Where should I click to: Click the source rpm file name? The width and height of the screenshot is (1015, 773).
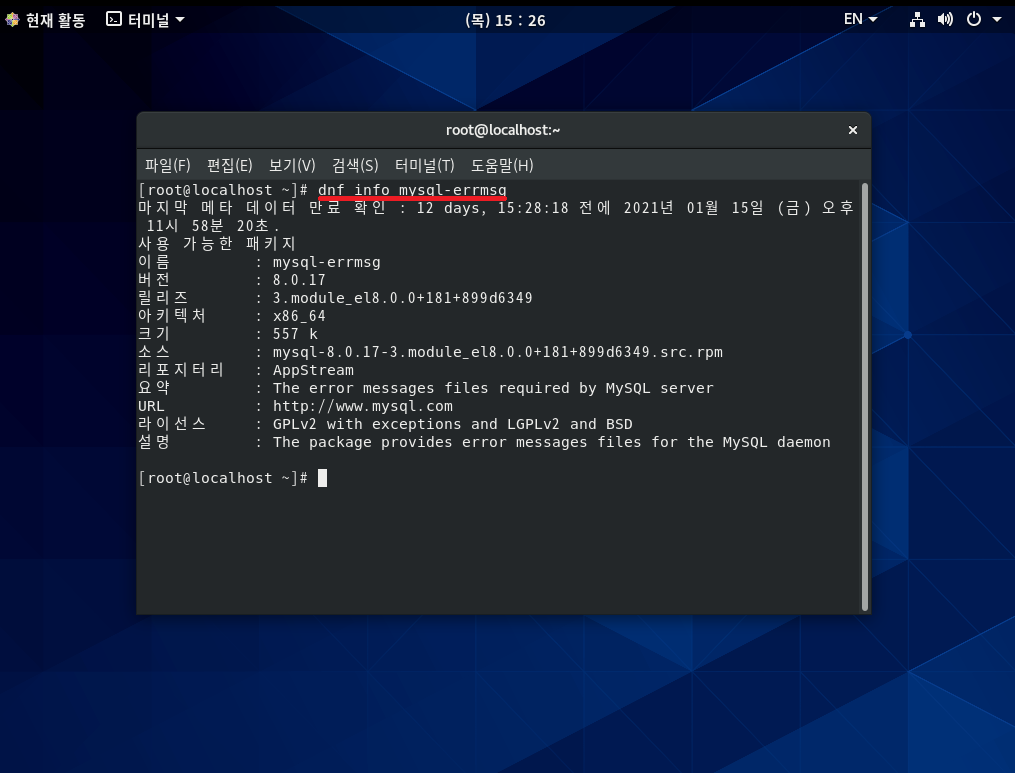(x=498, y=352)
